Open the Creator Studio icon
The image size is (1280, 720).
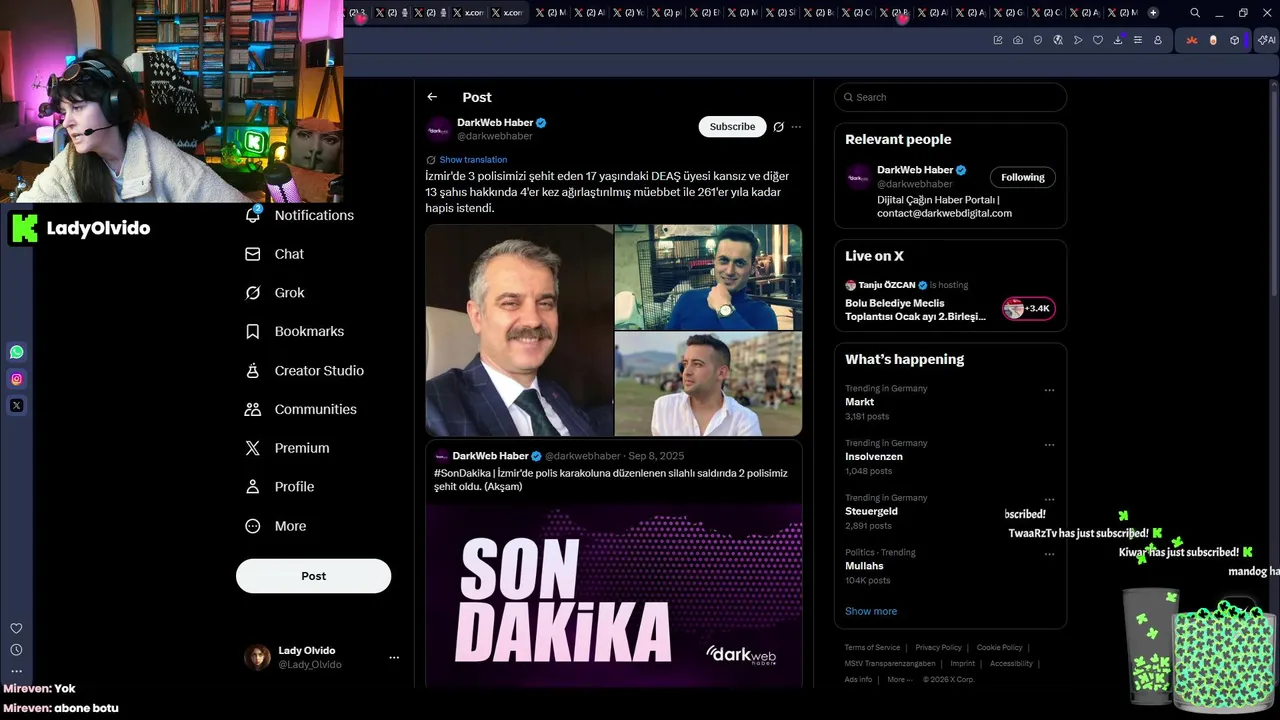tap(253, 370)
